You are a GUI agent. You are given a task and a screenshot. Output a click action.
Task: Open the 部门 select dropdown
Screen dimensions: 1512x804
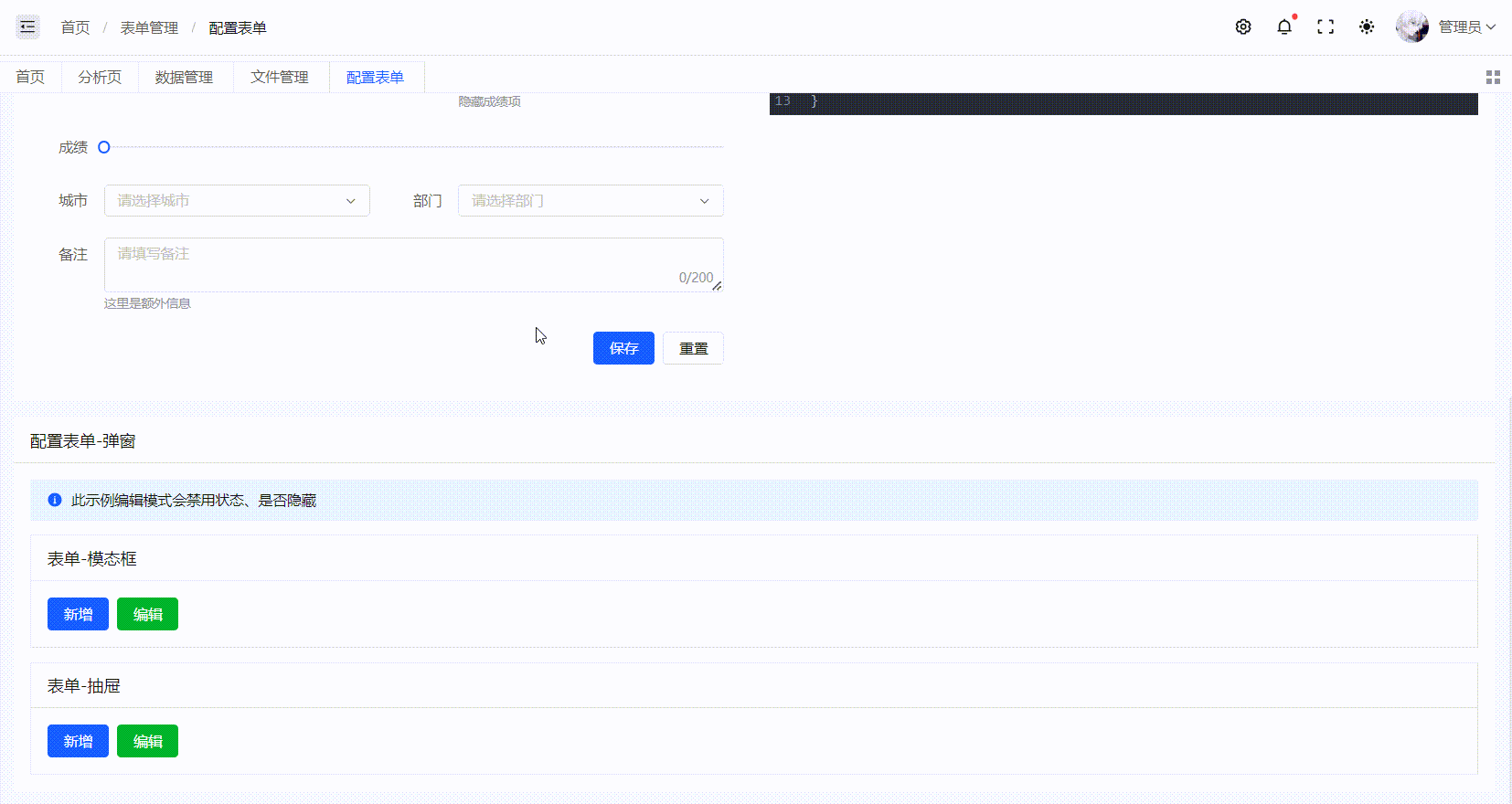[591, 201]
